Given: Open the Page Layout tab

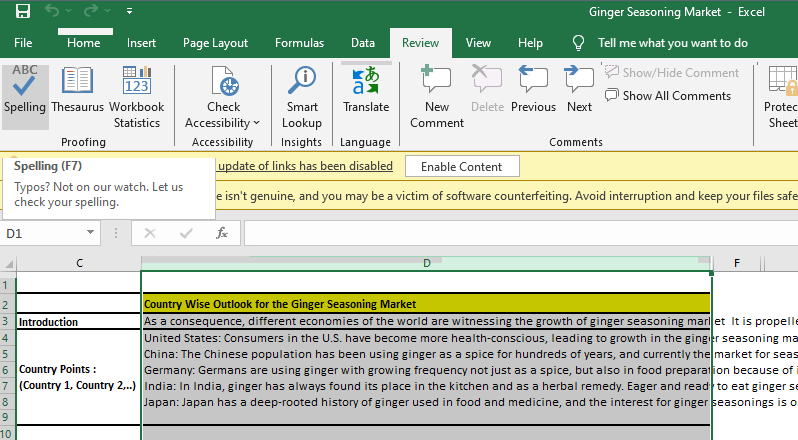Looking at the screenshot, I should pyautogui.click(x=215, y=43).
